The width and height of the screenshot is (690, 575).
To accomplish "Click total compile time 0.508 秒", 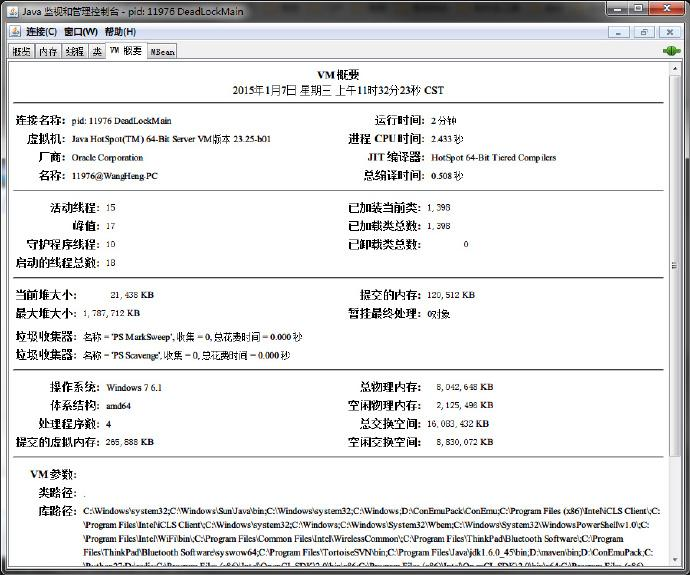I will [447, 176].
